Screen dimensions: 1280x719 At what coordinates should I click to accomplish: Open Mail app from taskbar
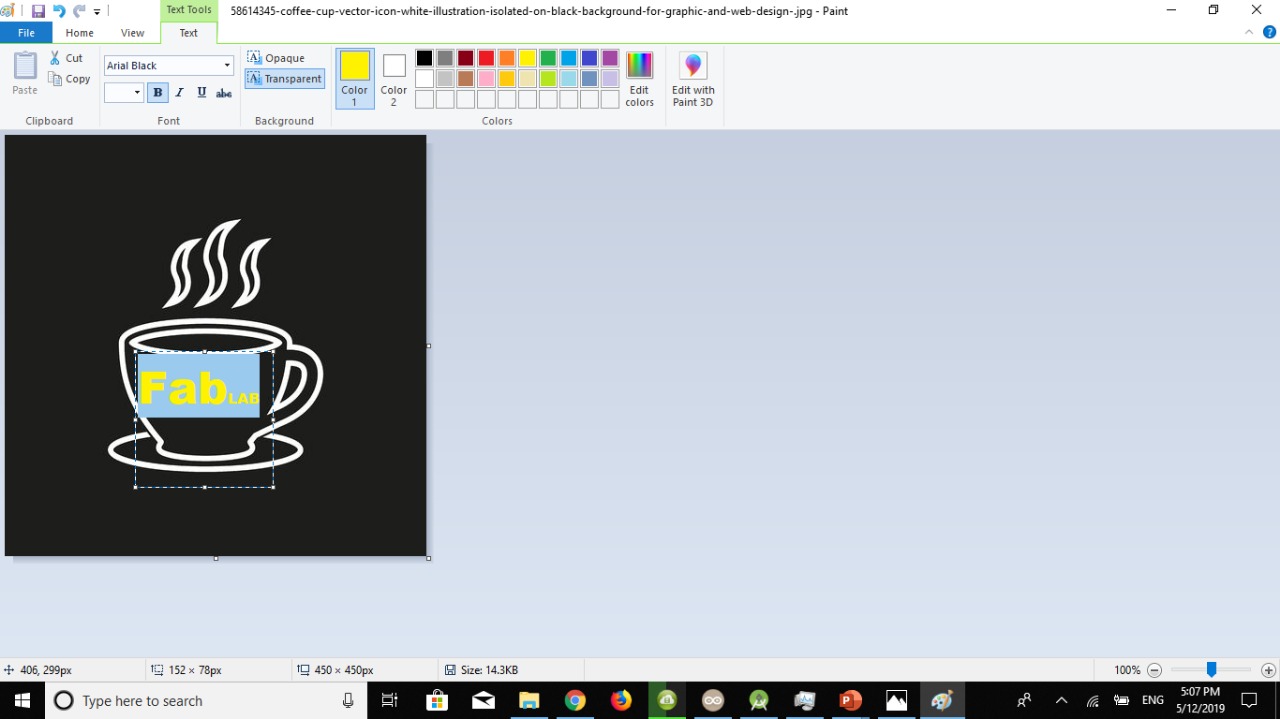click(x=483, y=700)
